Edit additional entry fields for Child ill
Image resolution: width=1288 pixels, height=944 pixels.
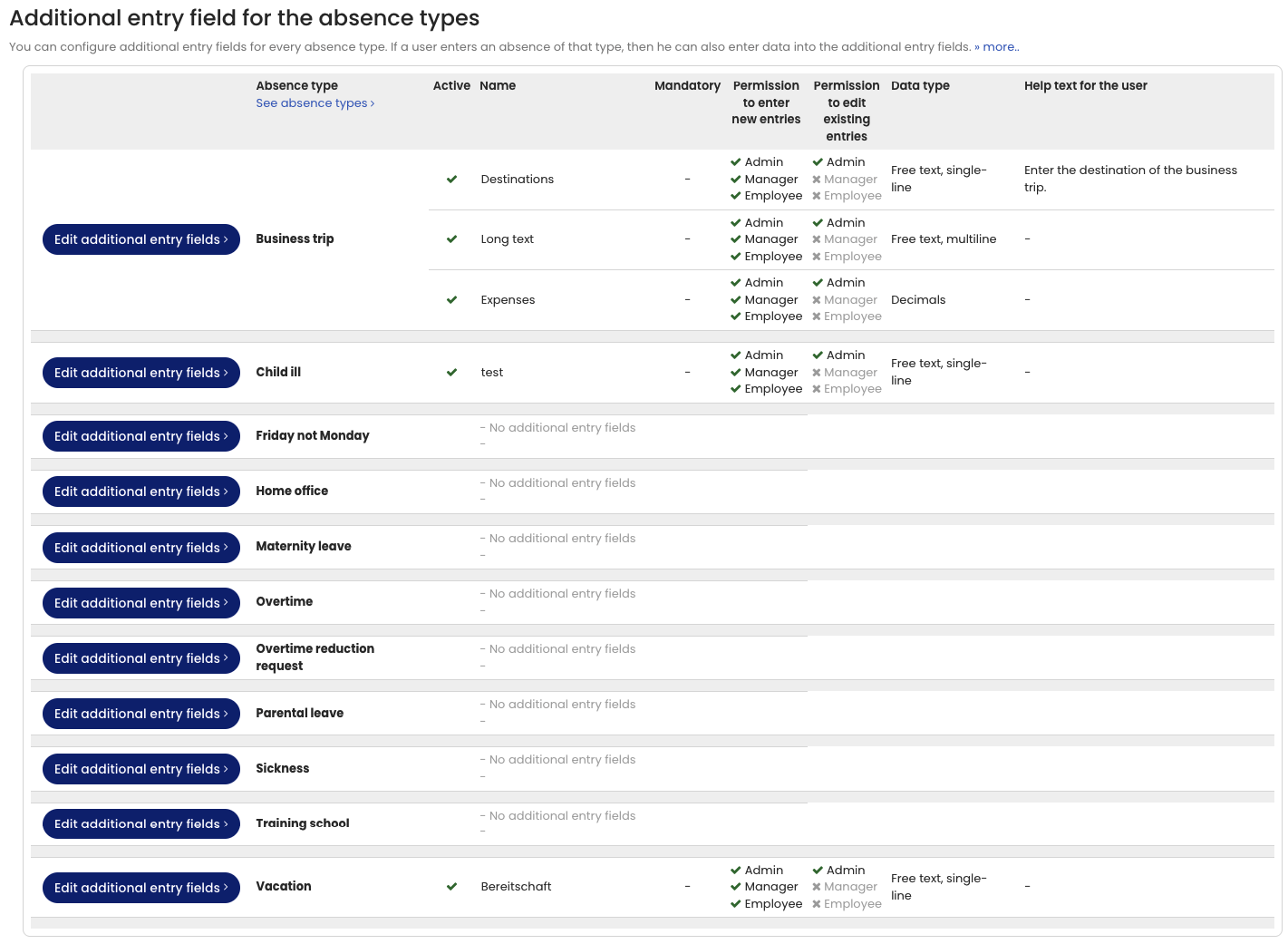point(140,373)
